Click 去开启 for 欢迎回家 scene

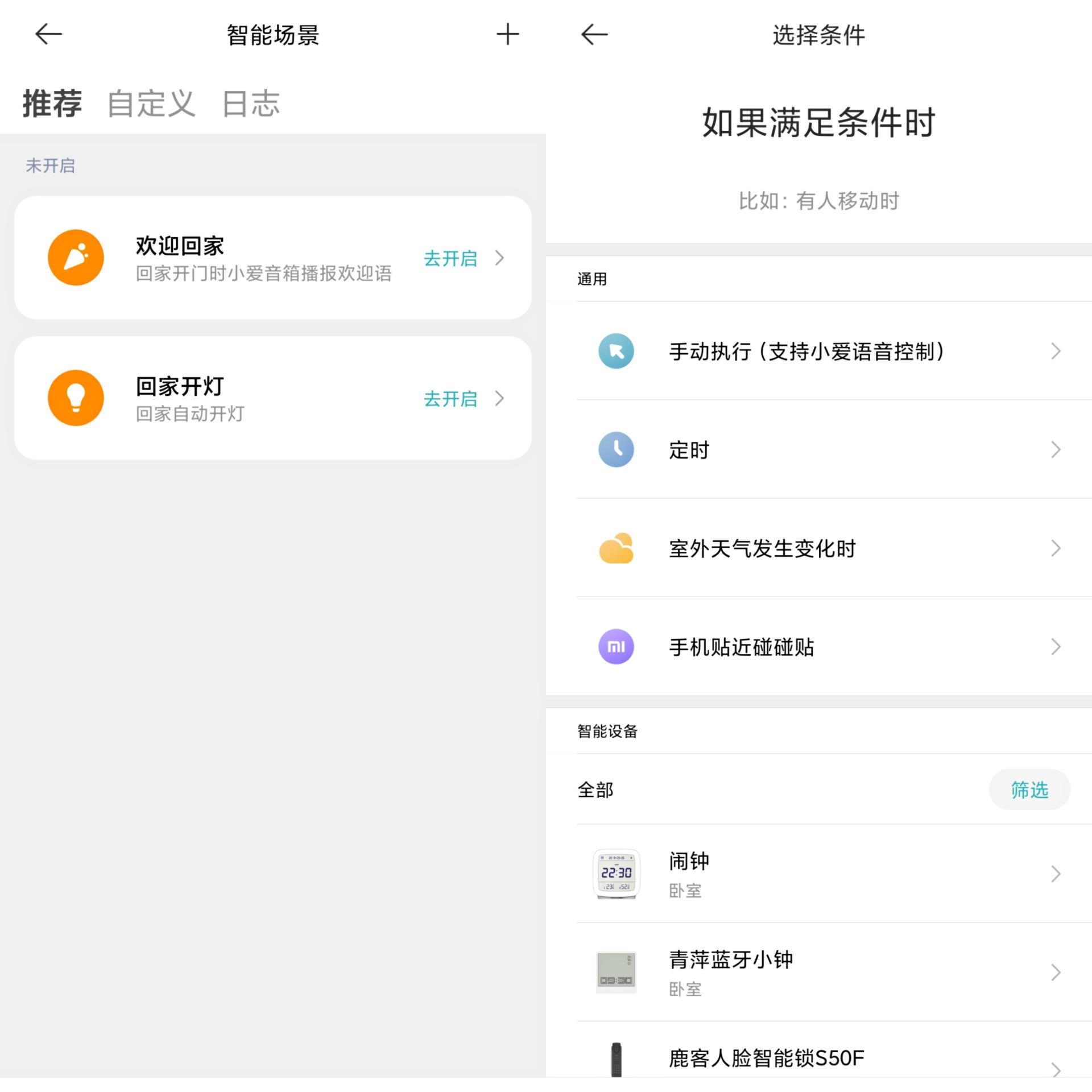click(451, 258)
